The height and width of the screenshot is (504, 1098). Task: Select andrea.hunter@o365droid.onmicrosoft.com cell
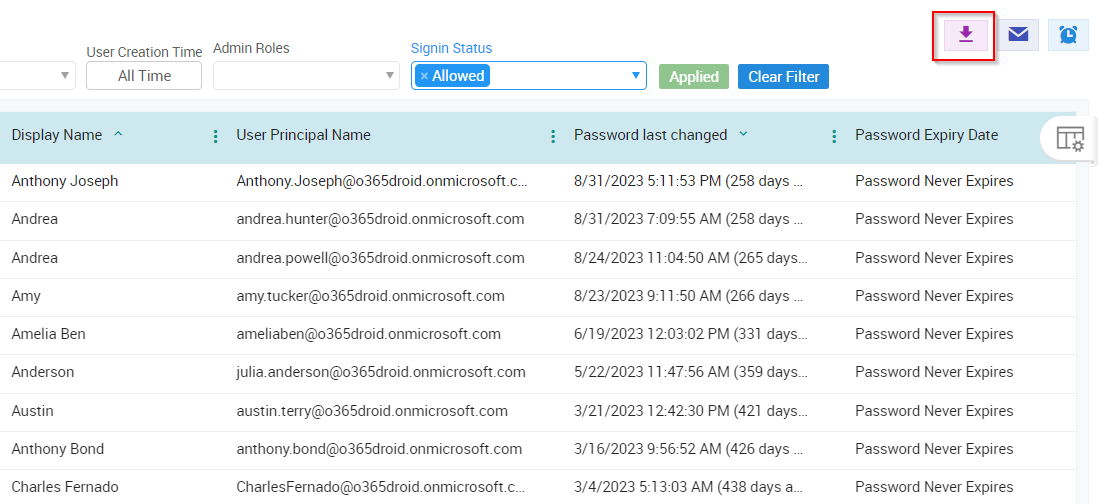tap(380, 219)
